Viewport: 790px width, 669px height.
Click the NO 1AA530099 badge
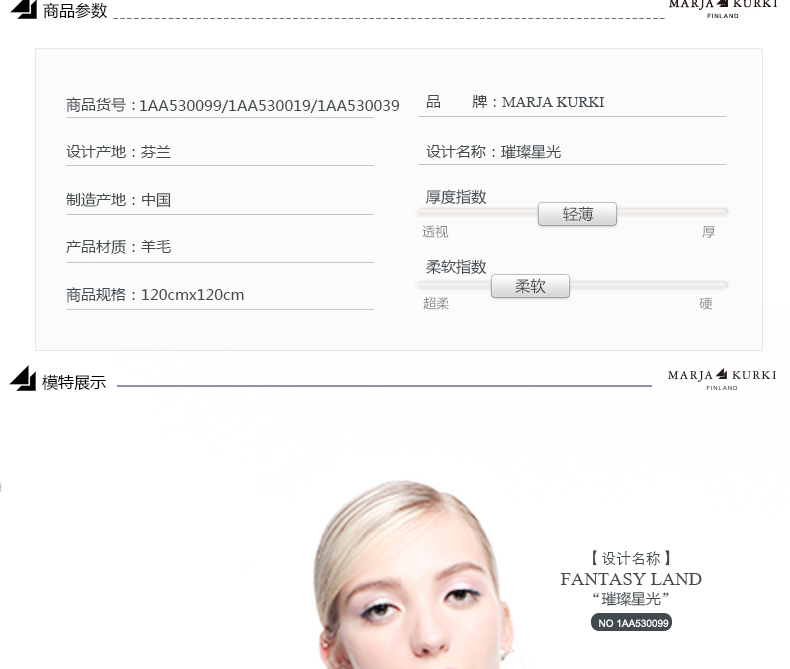coord(631,623)
